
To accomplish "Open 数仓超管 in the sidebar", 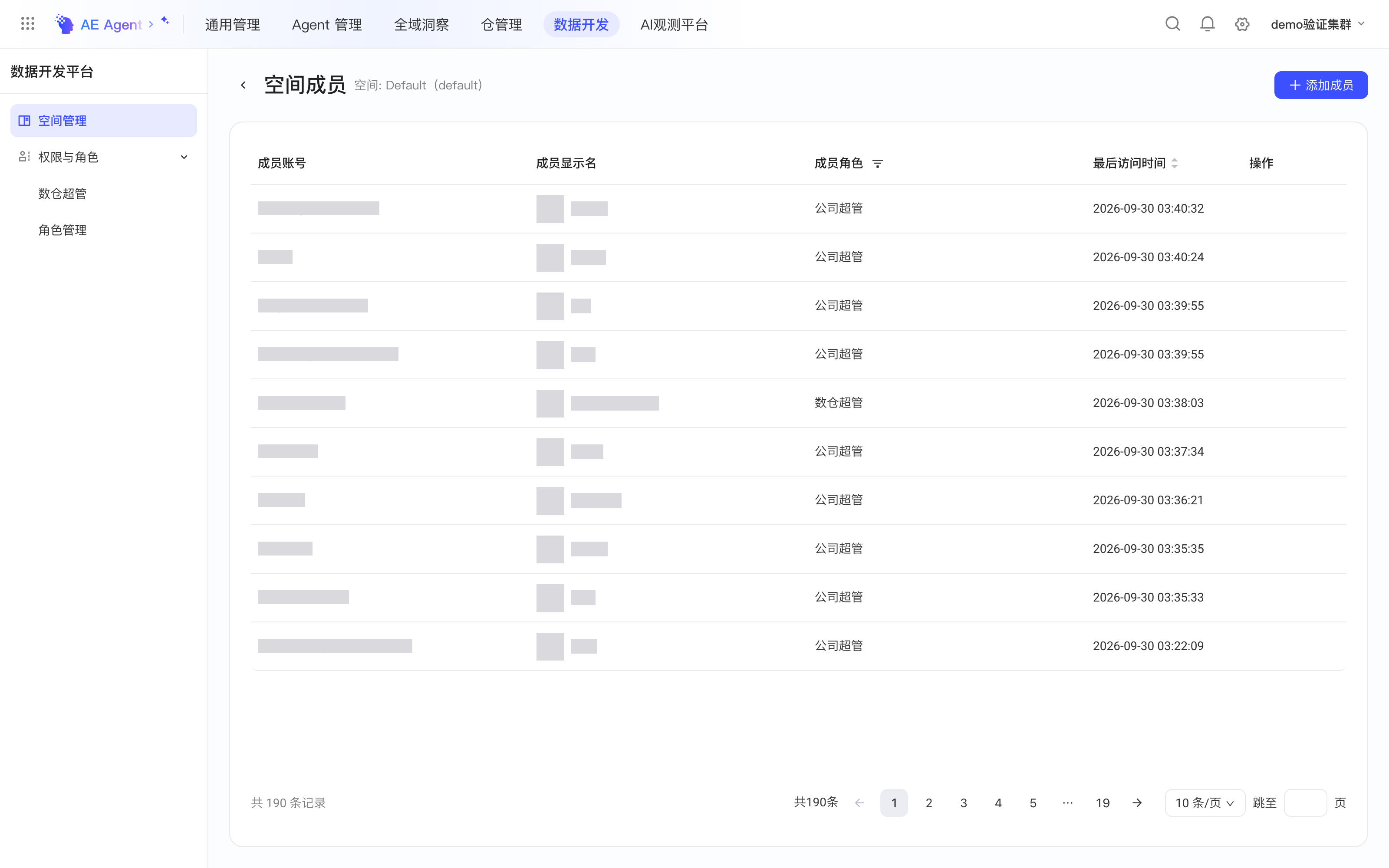I will [x=63, y=194].
